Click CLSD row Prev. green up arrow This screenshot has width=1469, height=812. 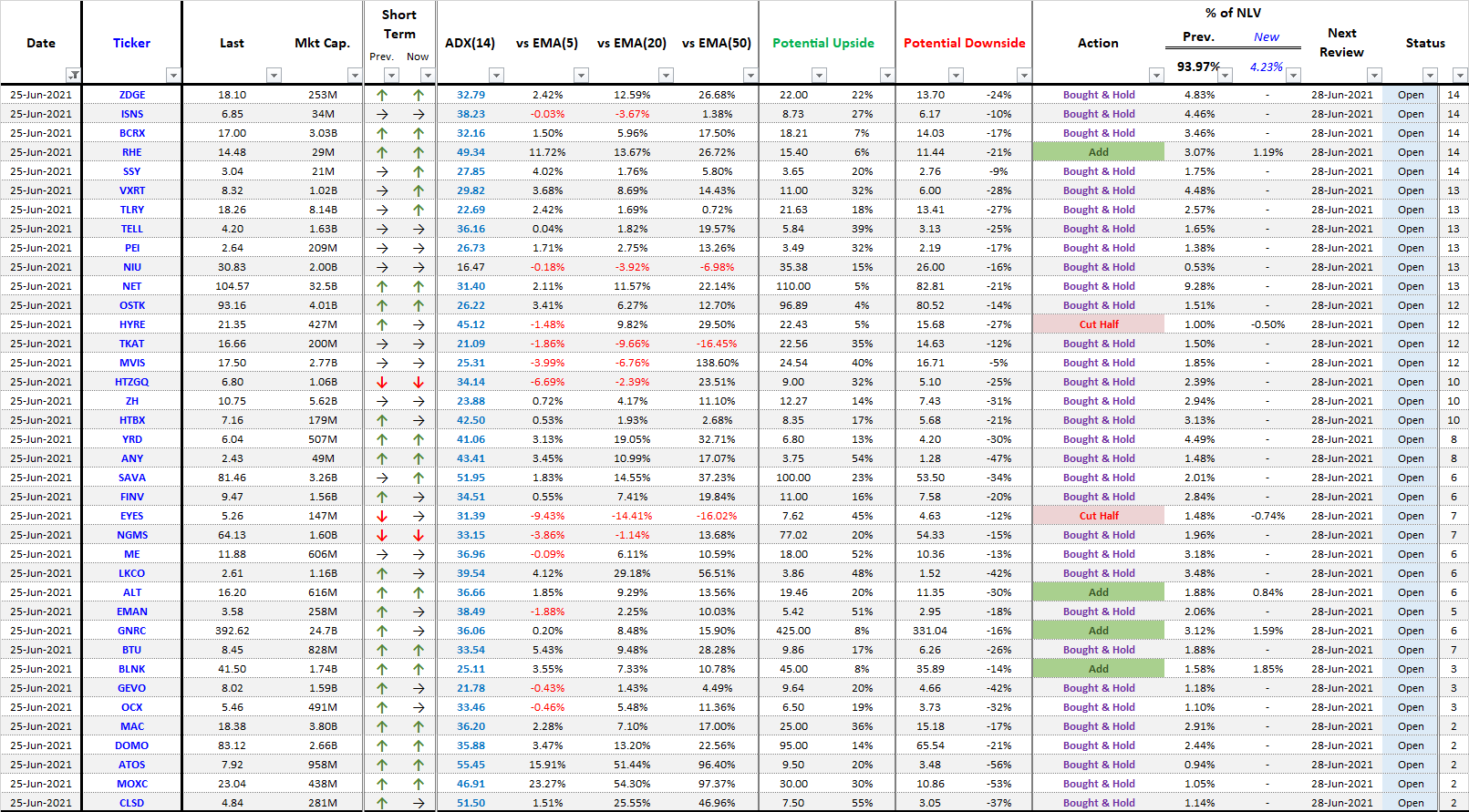click(x=382, y=803)
